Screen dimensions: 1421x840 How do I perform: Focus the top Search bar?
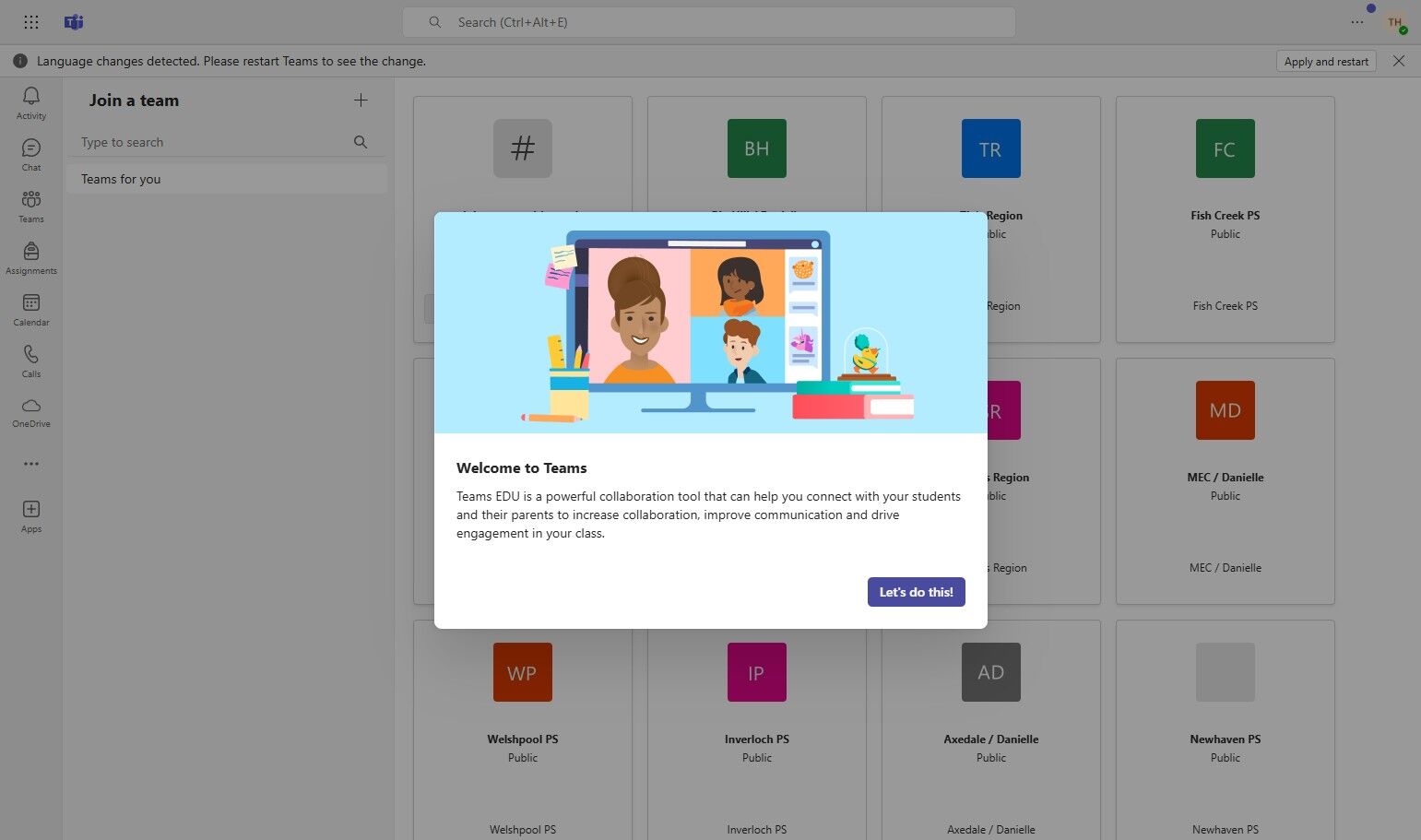(x=708, y=22)
